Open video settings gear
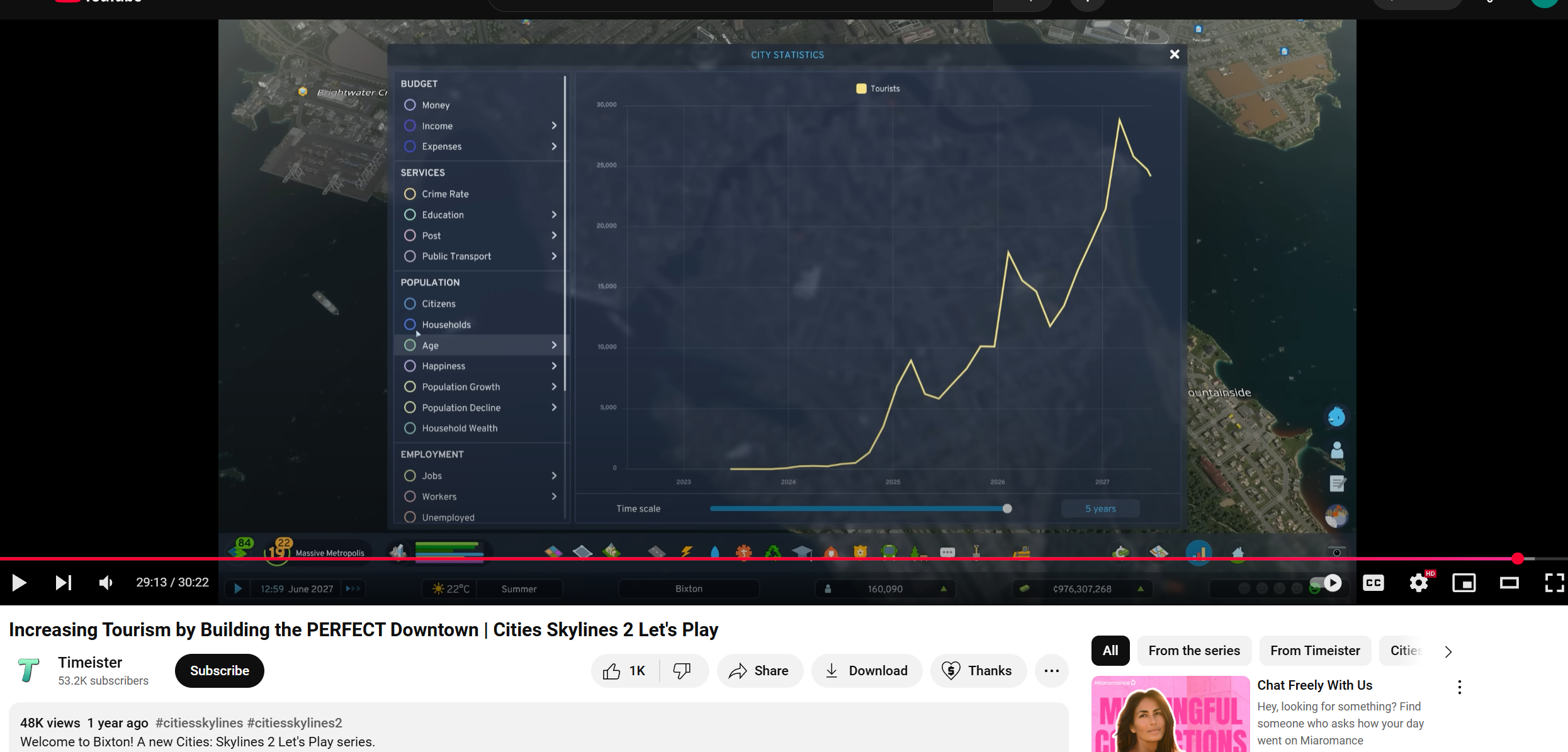 pos(1418,583)
